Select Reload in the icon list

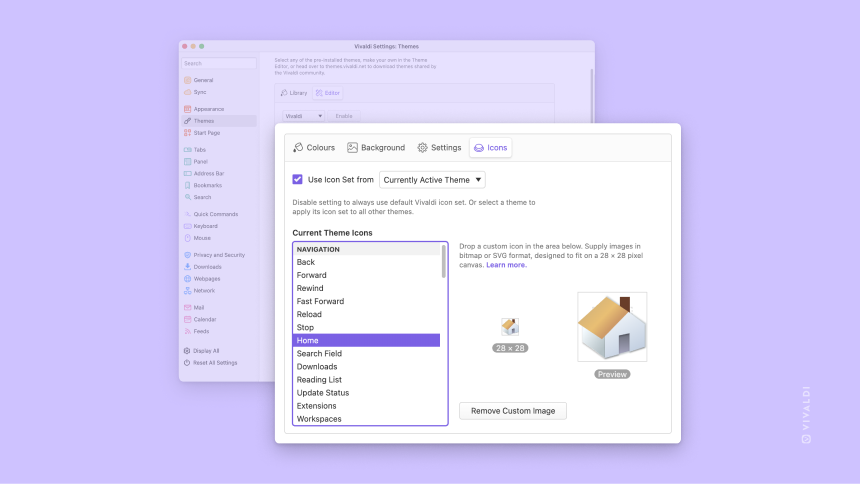pos(366,314)
